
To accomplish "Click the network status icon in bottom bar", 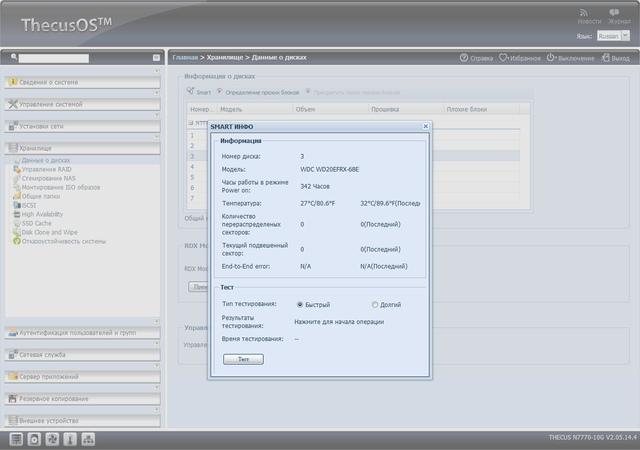I will 88,439.
